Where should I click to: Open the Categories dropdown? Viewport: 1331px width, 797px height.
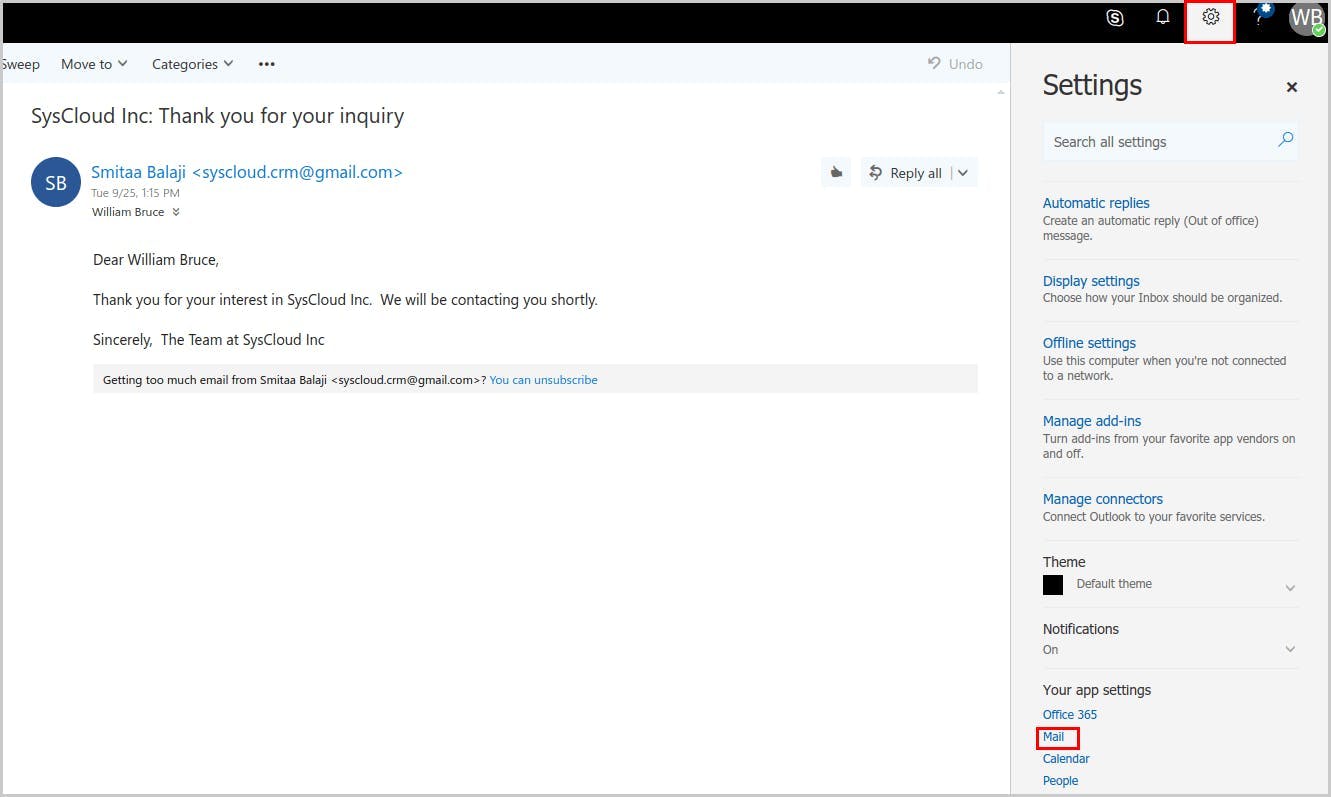(x=192, y=64)
